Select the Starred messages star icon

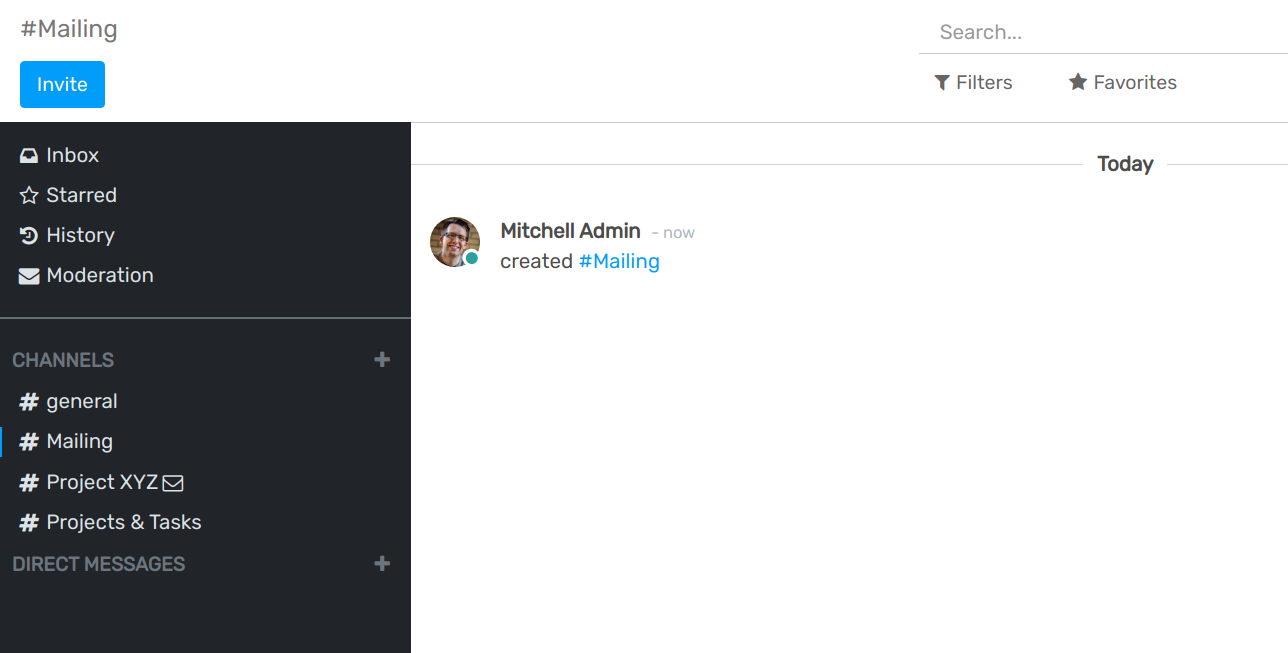pos(28,194)
